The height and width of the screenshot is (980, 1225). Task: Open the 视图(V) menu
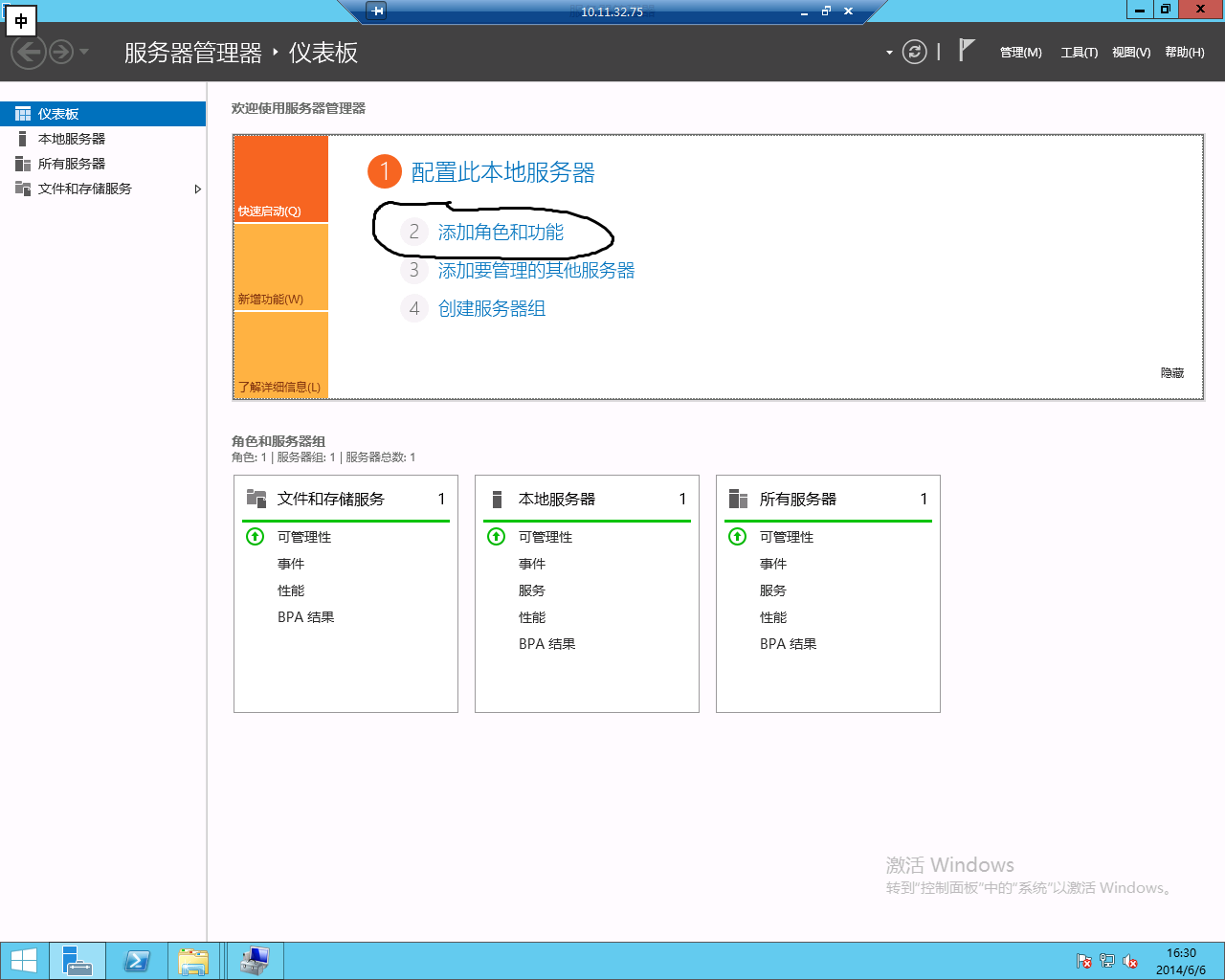tap(1131, 53)
